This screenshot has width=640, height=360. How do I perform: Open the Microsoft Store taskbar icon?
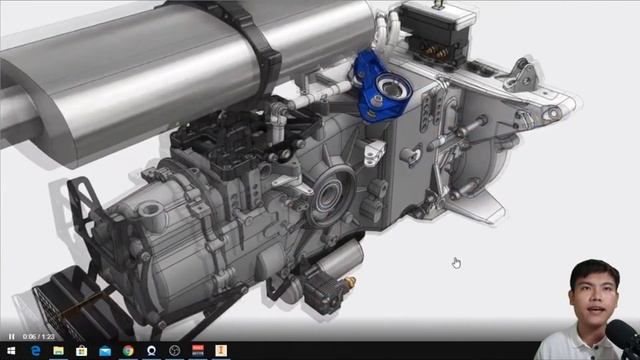(82, 351)
